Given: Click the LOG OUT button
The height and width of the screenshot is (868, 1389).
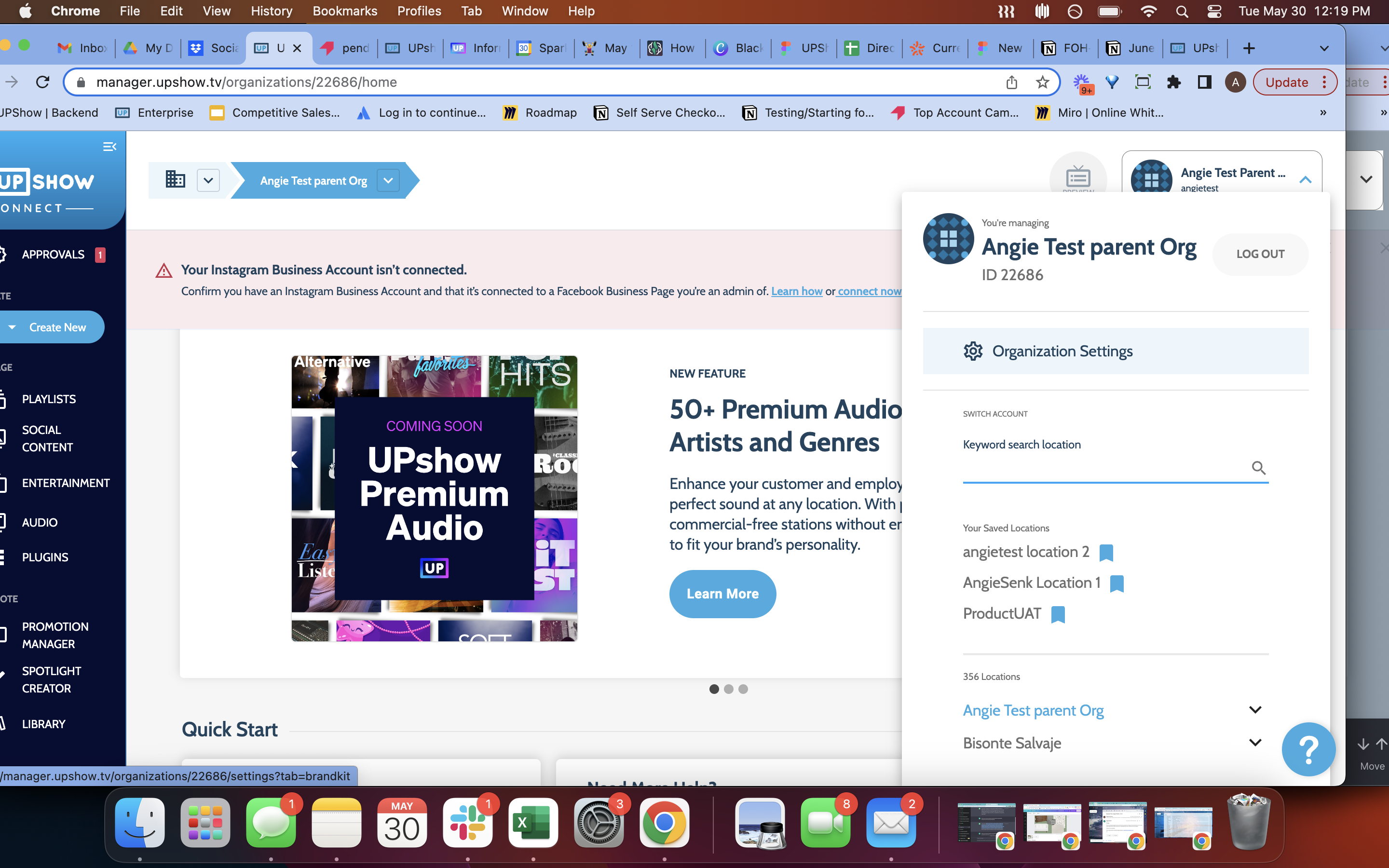Looking at the screenshot, I should coord(1260,254).
